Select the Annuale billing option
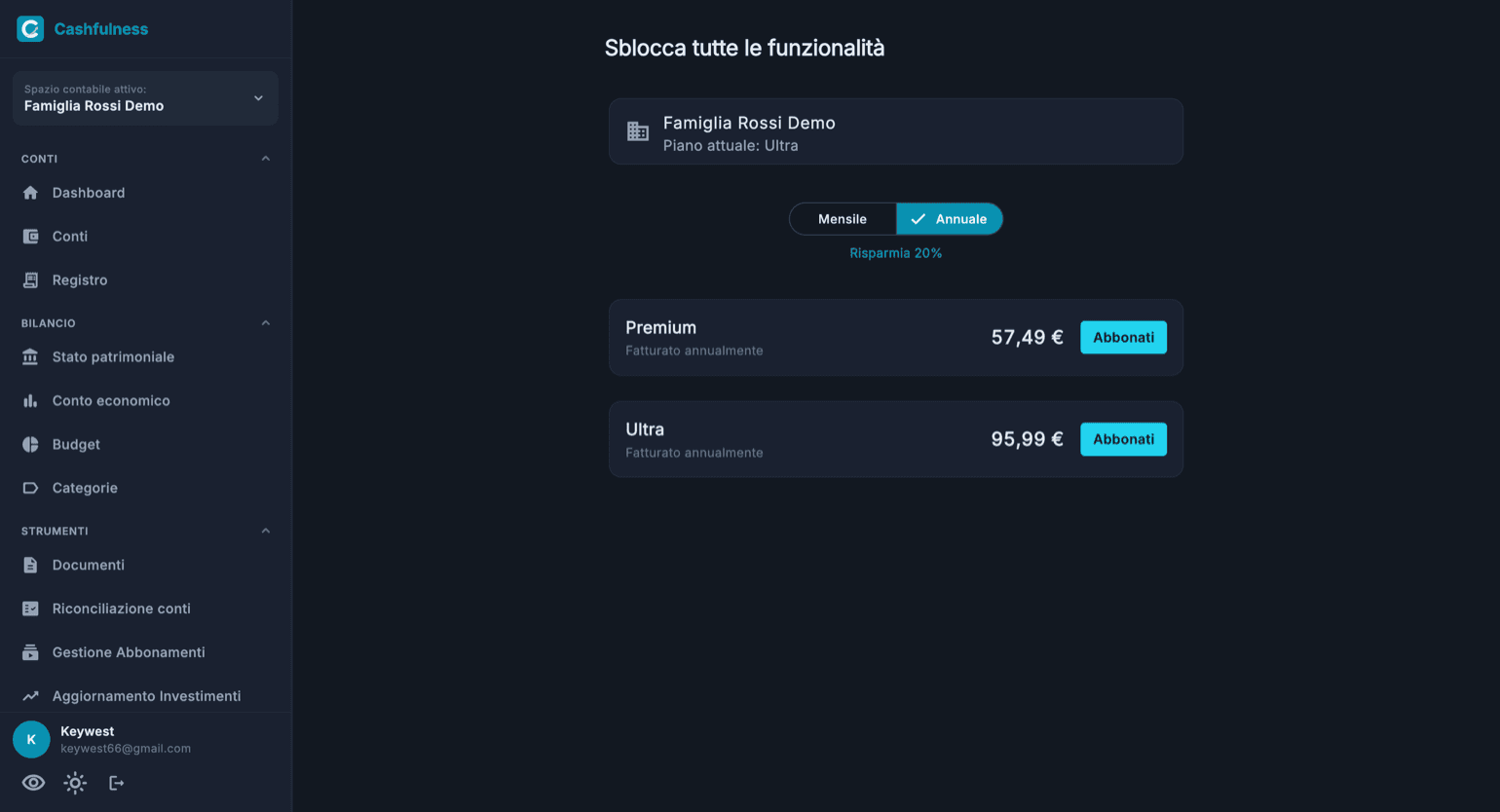Image resolution: width=1500 pixels, height=812 pixels. [949, 219]
